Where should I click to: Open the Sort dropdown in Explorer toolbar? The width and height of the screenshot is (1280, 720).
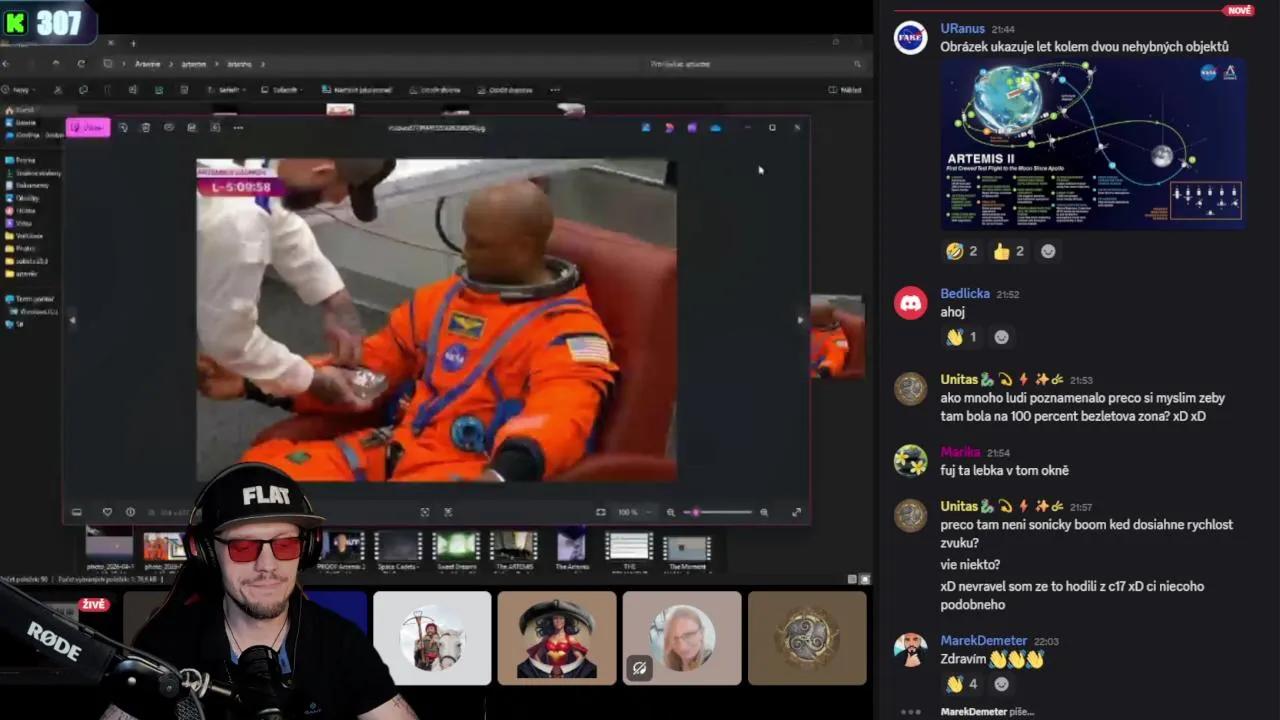pos(227,90)
